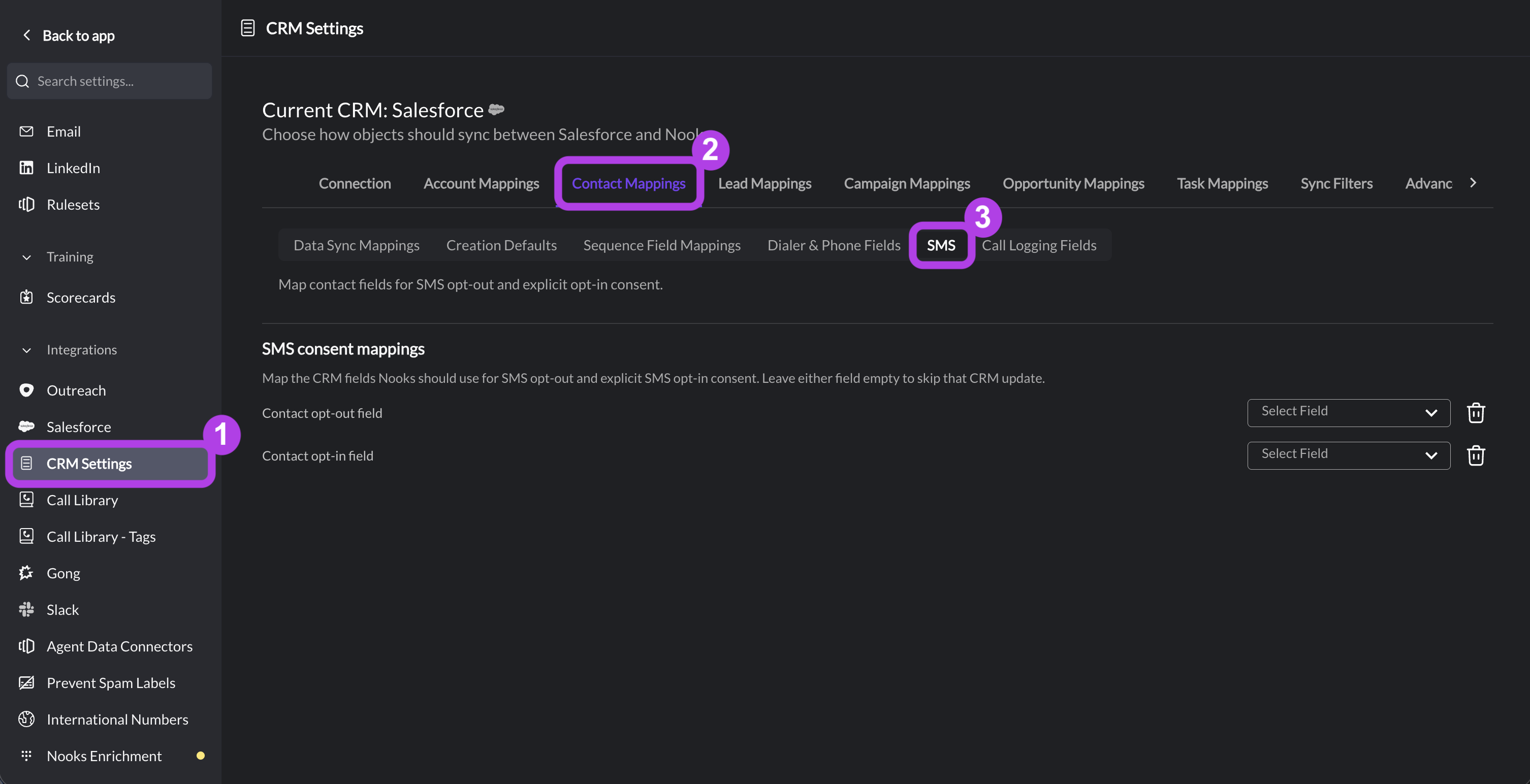
Task: Click the search magnifier icon
Action: click(22, 81)
